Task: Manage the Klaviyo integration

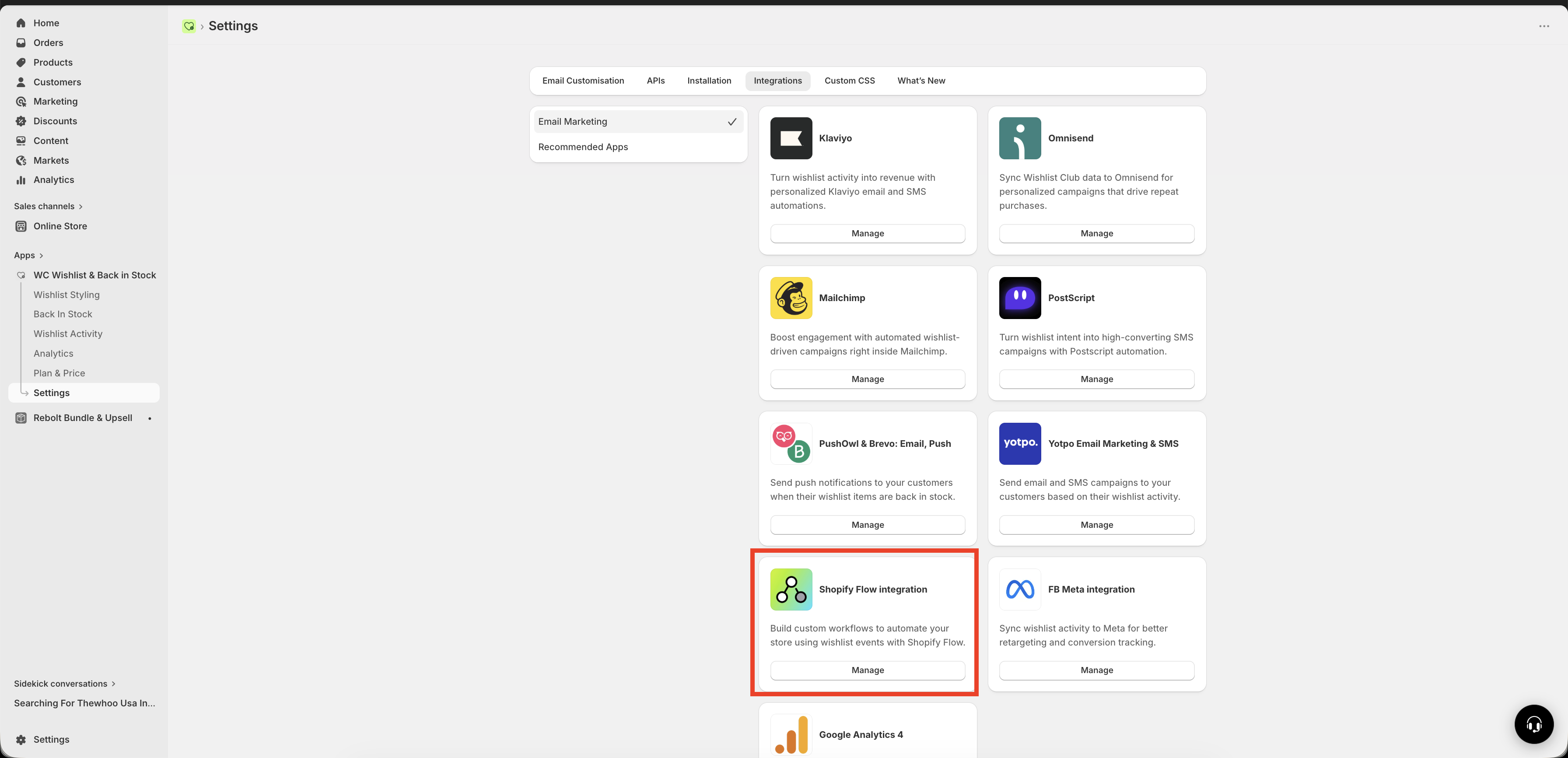Action: 868,233
